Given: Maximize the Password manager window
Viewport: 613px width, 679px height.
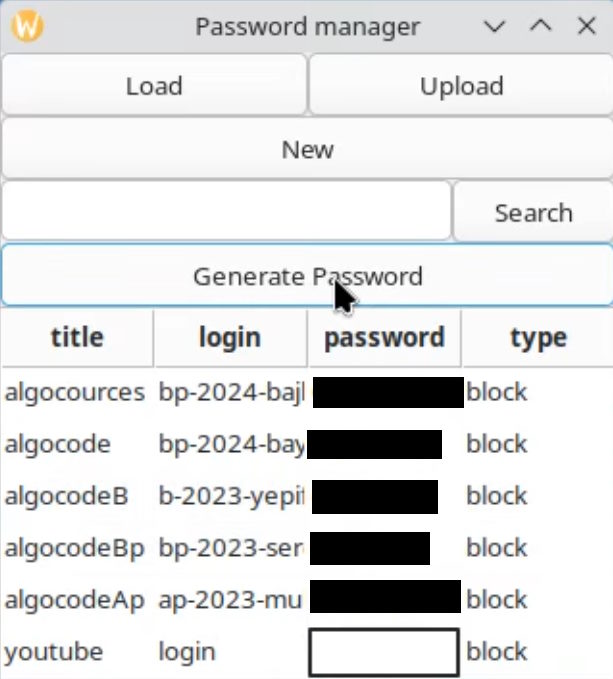Looking at the screenshot, I should [x=541, y=27].
